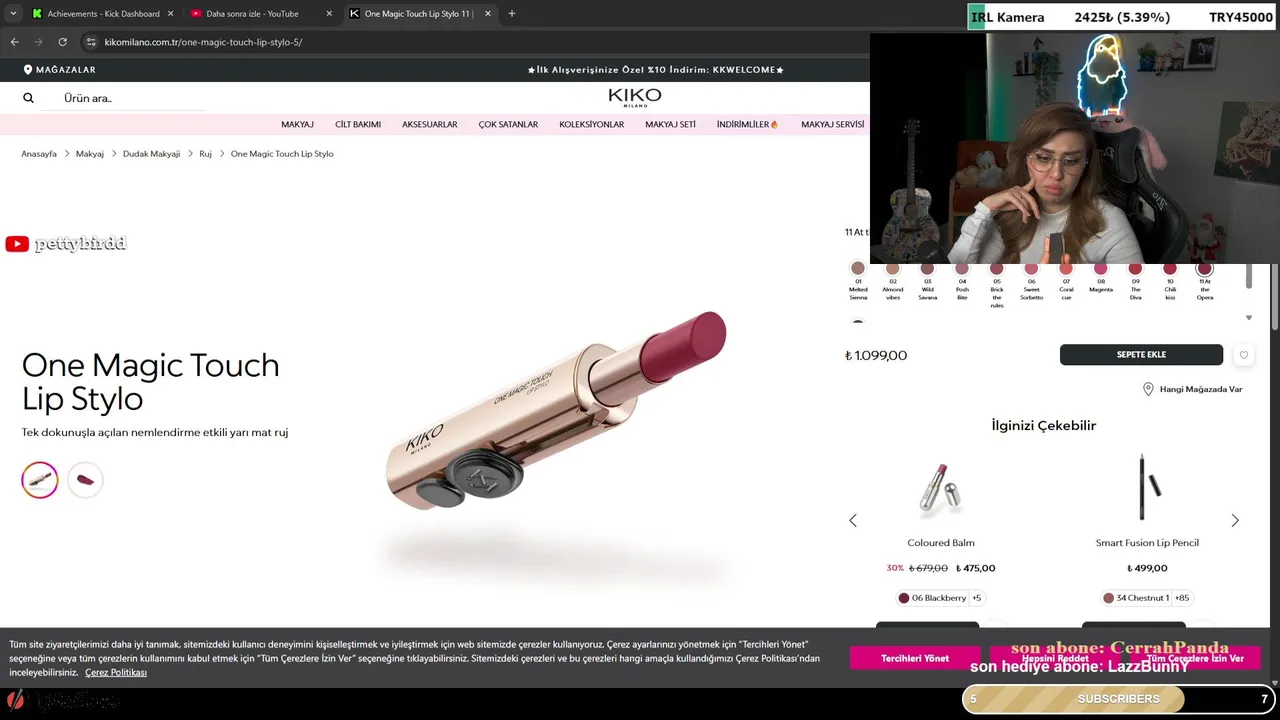Add product to favorites with heart icon
The width and height of the screenshot is (1280, 720).
(1243, 355)
